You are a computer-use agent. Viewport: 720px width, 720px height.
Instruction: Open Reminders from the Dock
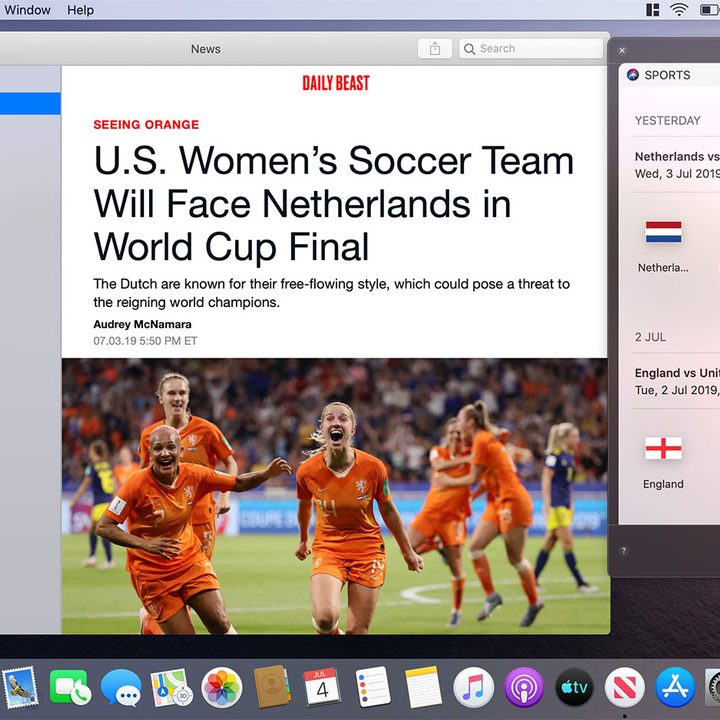click(373, 687)
